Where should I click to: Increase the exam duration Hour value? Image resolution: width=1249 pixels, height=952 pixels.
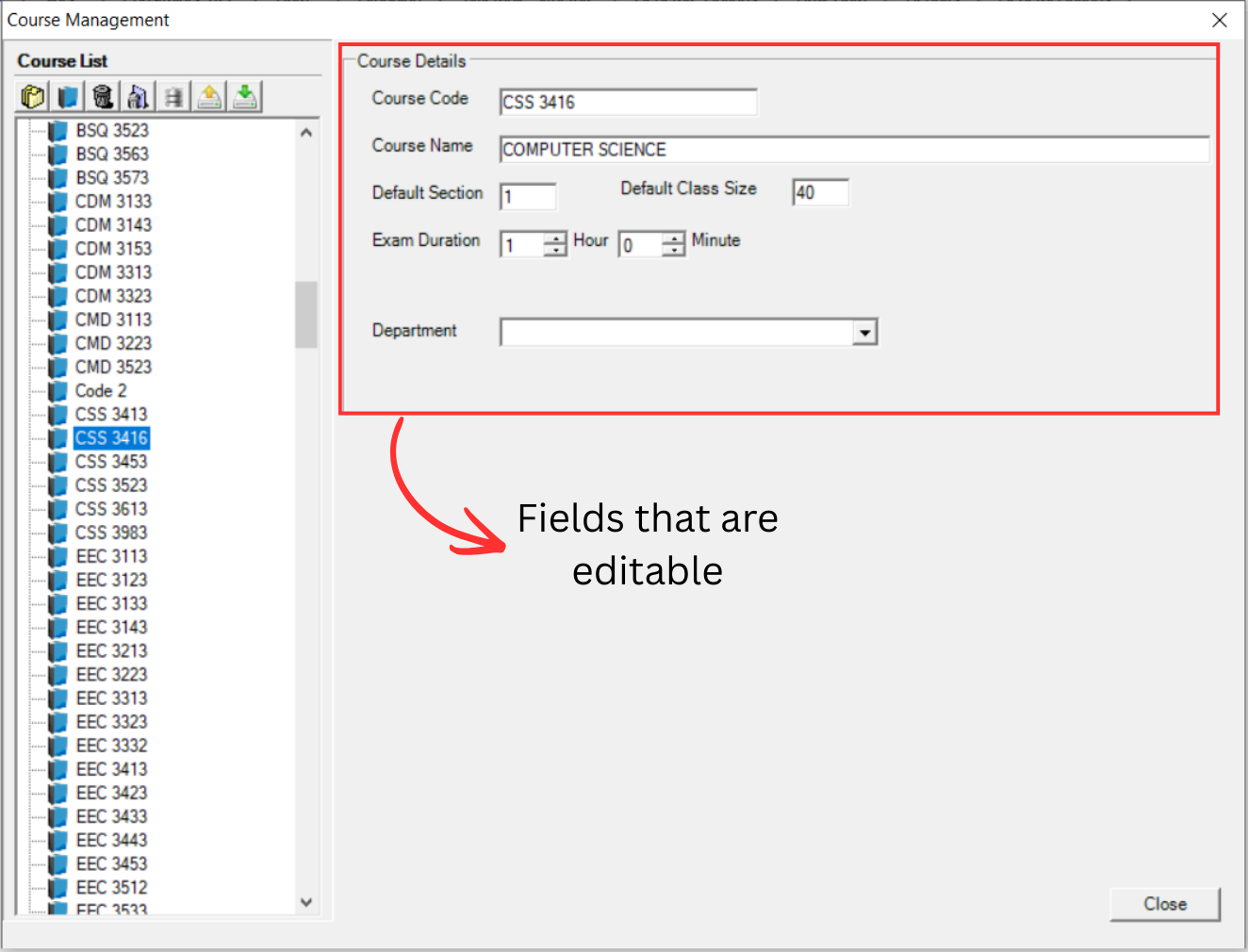[555, 239]
